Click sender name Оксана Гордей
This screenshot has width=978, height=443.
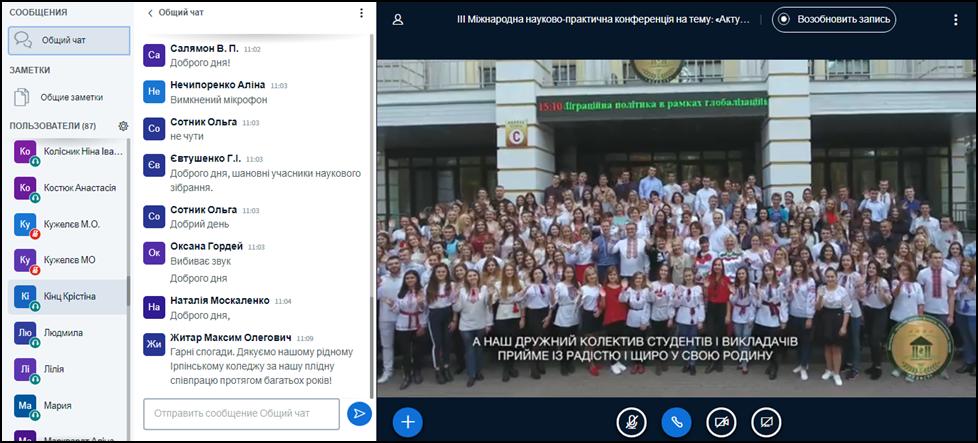pyautogui.click(x=206, y=246)
